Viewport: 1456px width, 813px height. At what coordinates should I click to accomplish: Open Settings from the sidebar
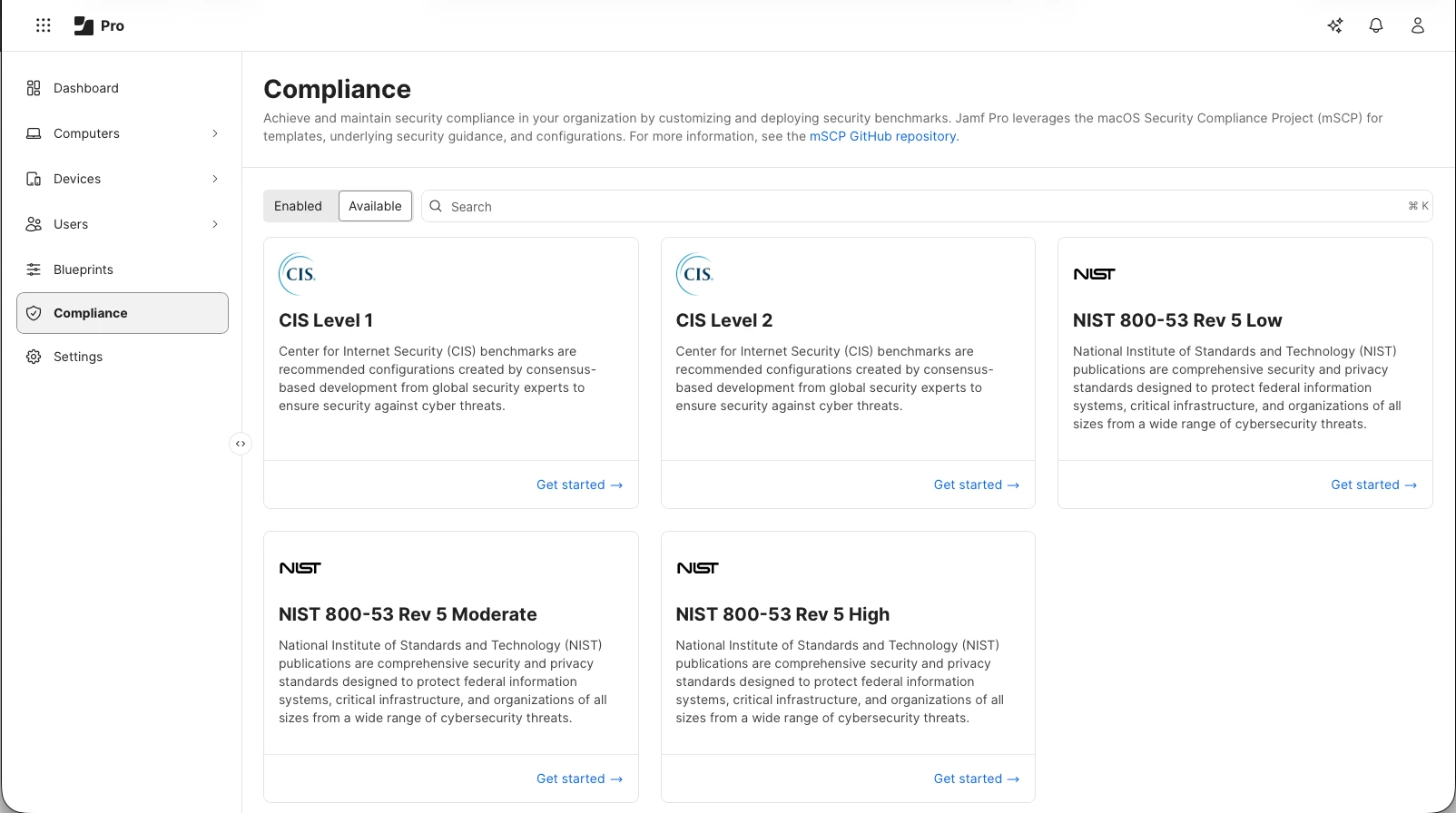tap(123, 357)
